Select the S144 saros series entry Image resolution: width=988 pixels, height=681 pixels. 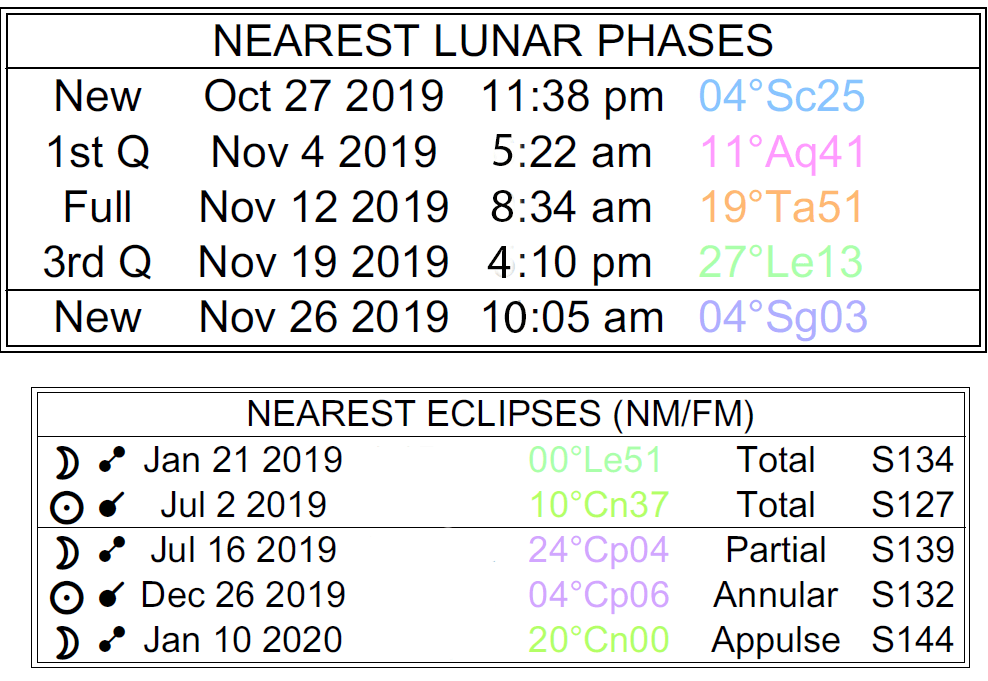(912, 641)
